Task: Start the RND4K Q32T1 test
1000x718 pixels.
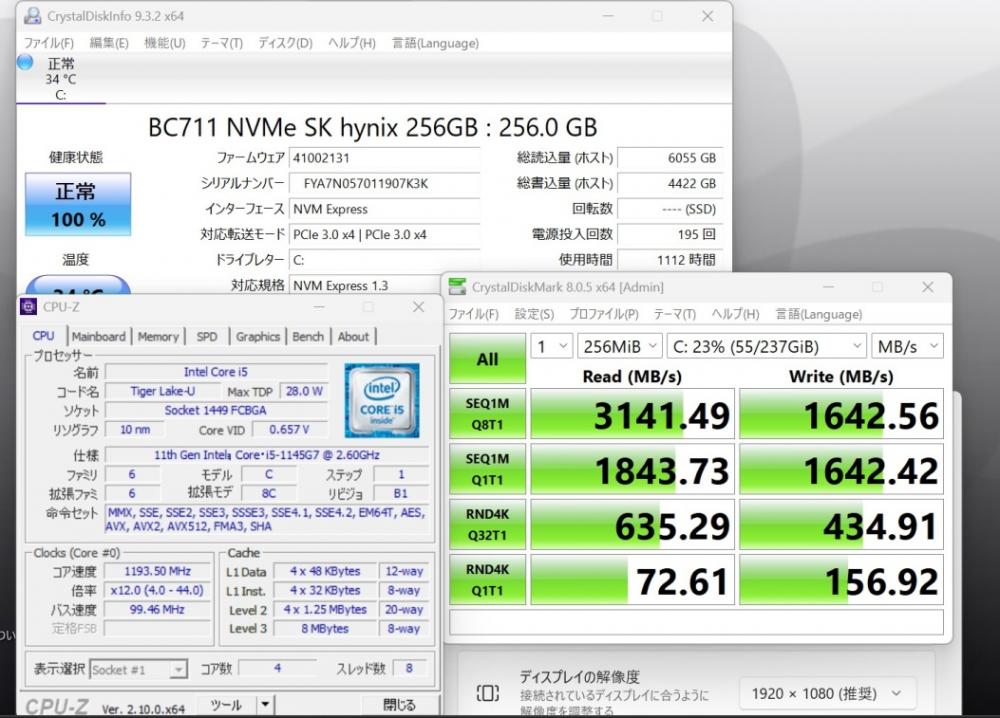Action: pos(487,524)
